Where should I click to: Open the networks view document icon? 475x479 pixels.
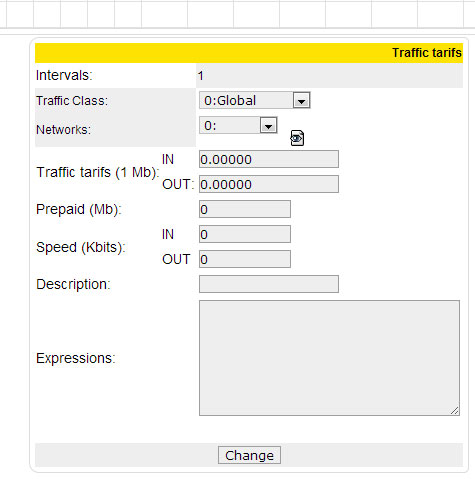coord(297,138)
